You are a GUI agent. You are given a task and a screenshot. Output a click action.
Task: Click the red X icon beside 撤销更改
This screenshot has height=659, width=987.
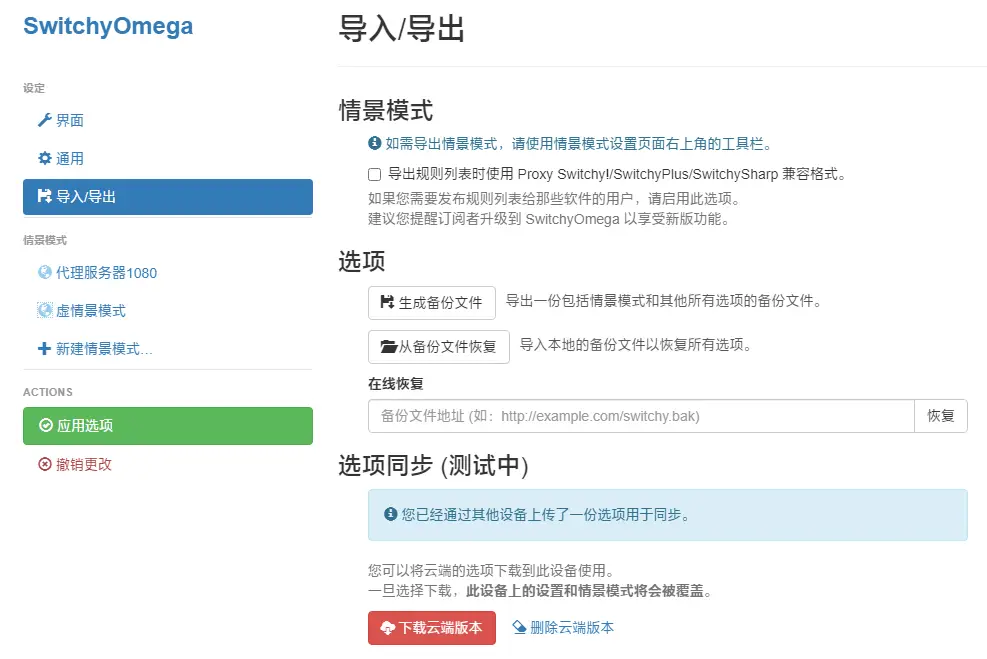pos(44,464)
